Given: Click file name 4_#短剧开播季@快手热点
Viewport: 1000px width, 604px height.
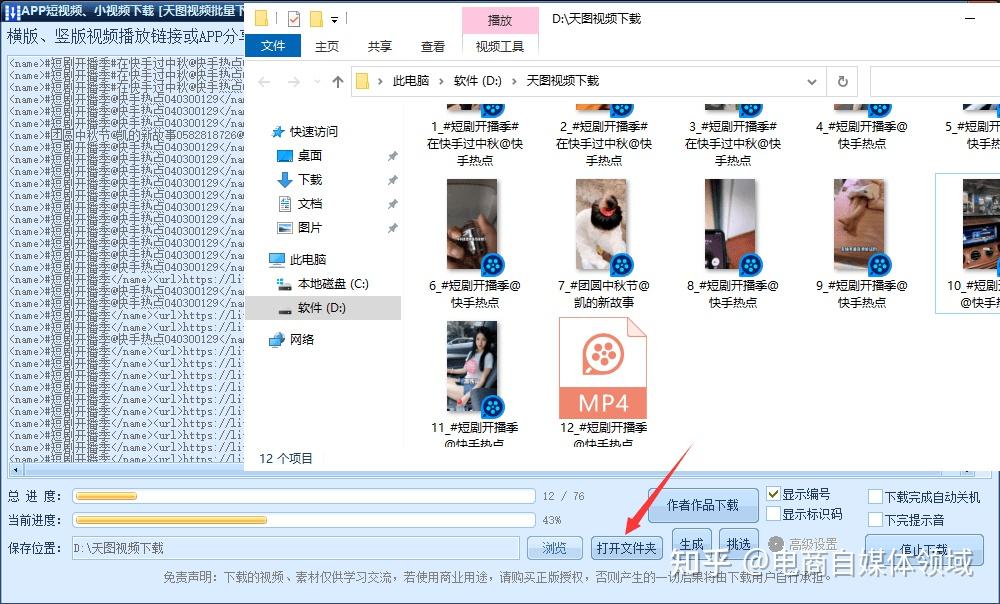Looking at the screenshot, I should tap(862, 135).
